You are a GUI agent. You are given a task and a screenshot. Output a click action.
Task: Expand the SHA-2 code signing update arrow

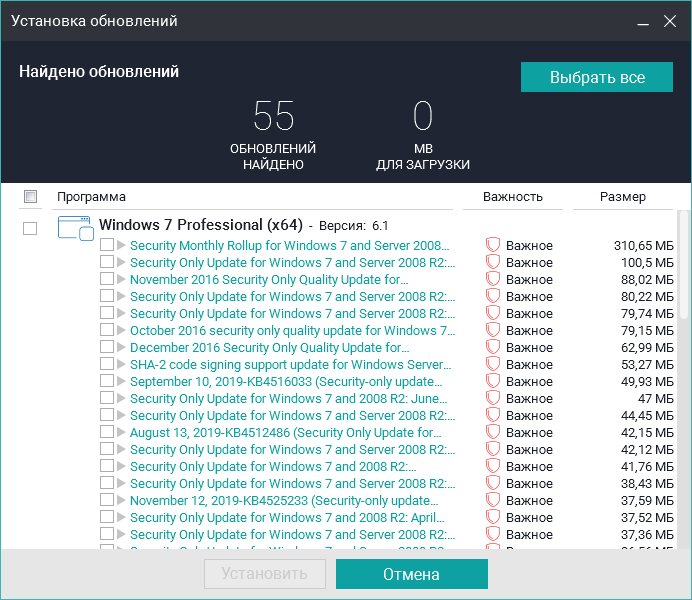point(121,364)
